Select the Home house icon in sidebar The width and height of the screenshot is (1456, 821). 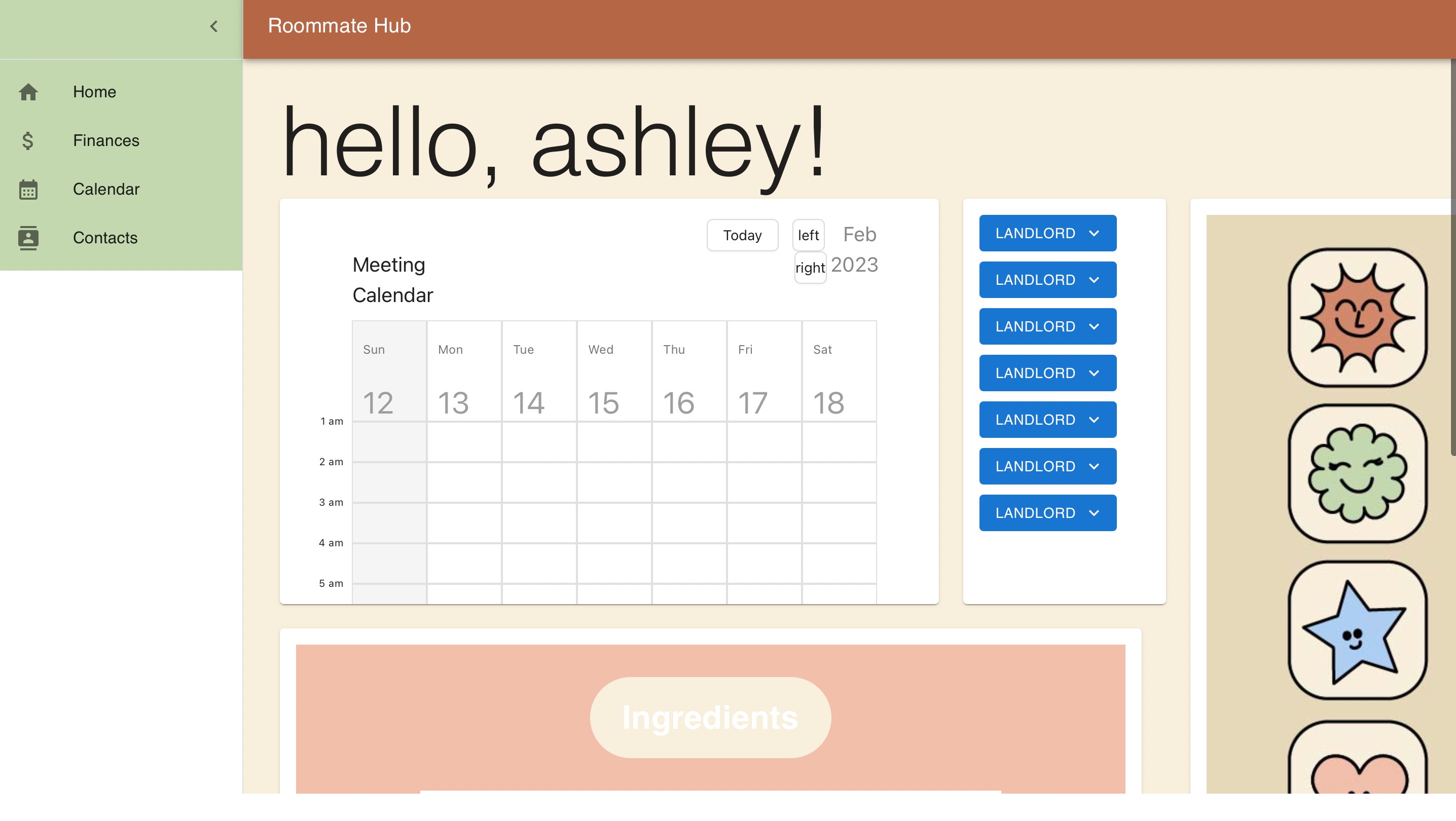28,92
